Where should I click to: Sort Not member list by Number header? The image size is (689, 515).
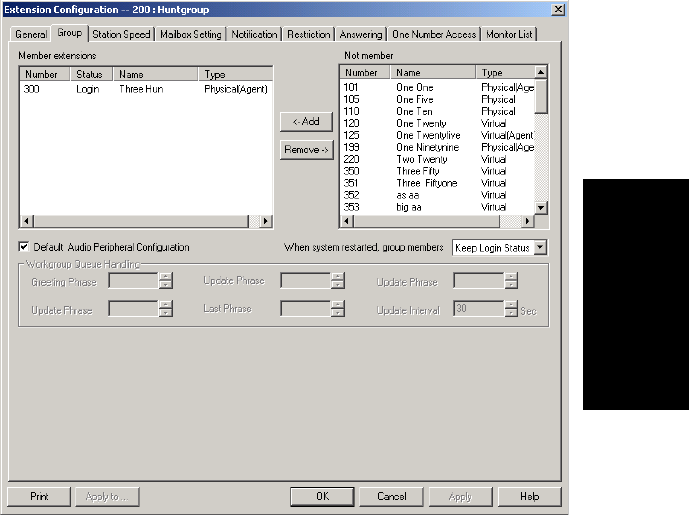[365, 73]
